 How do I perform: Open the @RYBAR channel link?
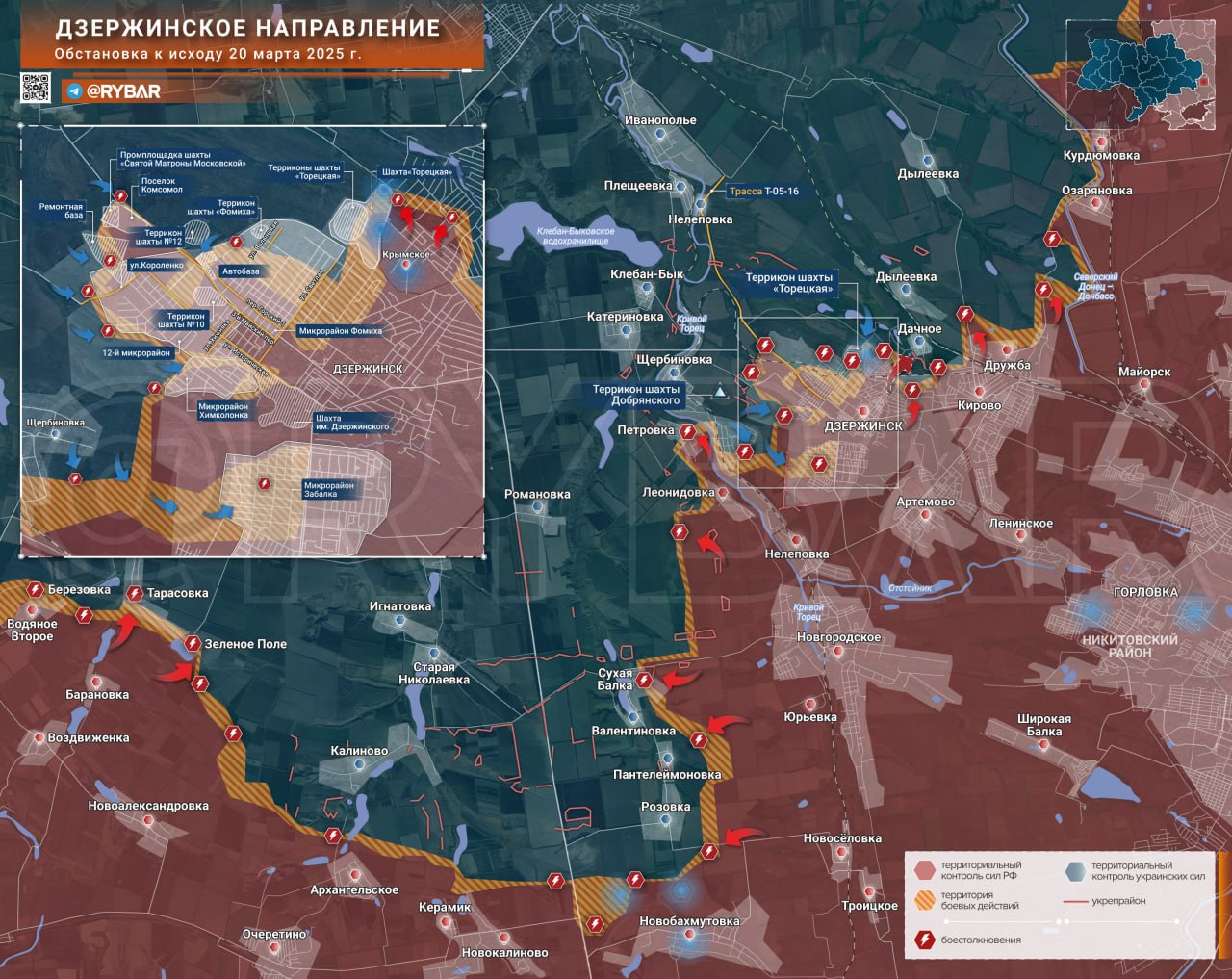click(123, 92)
